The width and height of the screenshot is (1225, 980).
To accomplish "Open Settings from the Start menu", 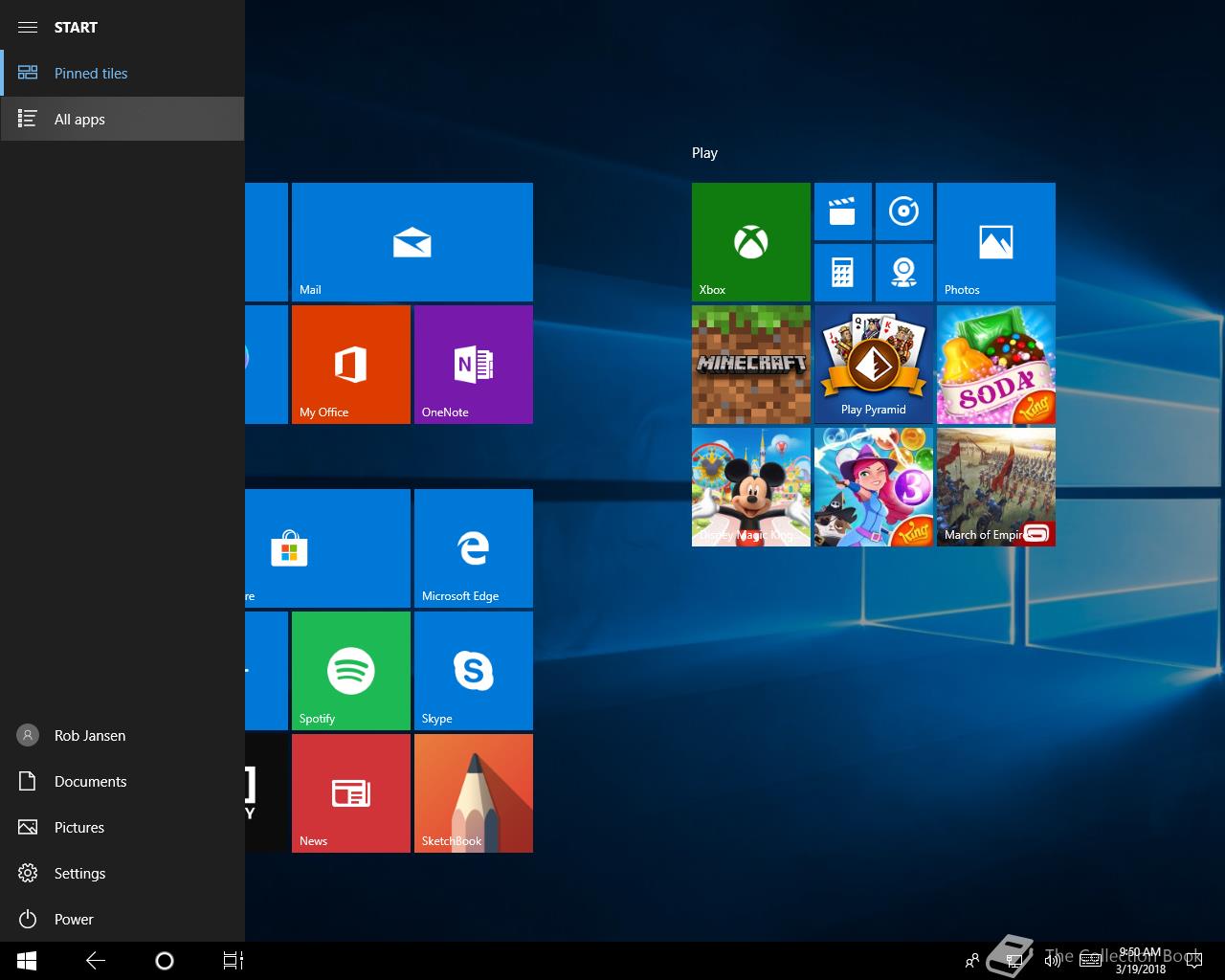I will [122, 874].
